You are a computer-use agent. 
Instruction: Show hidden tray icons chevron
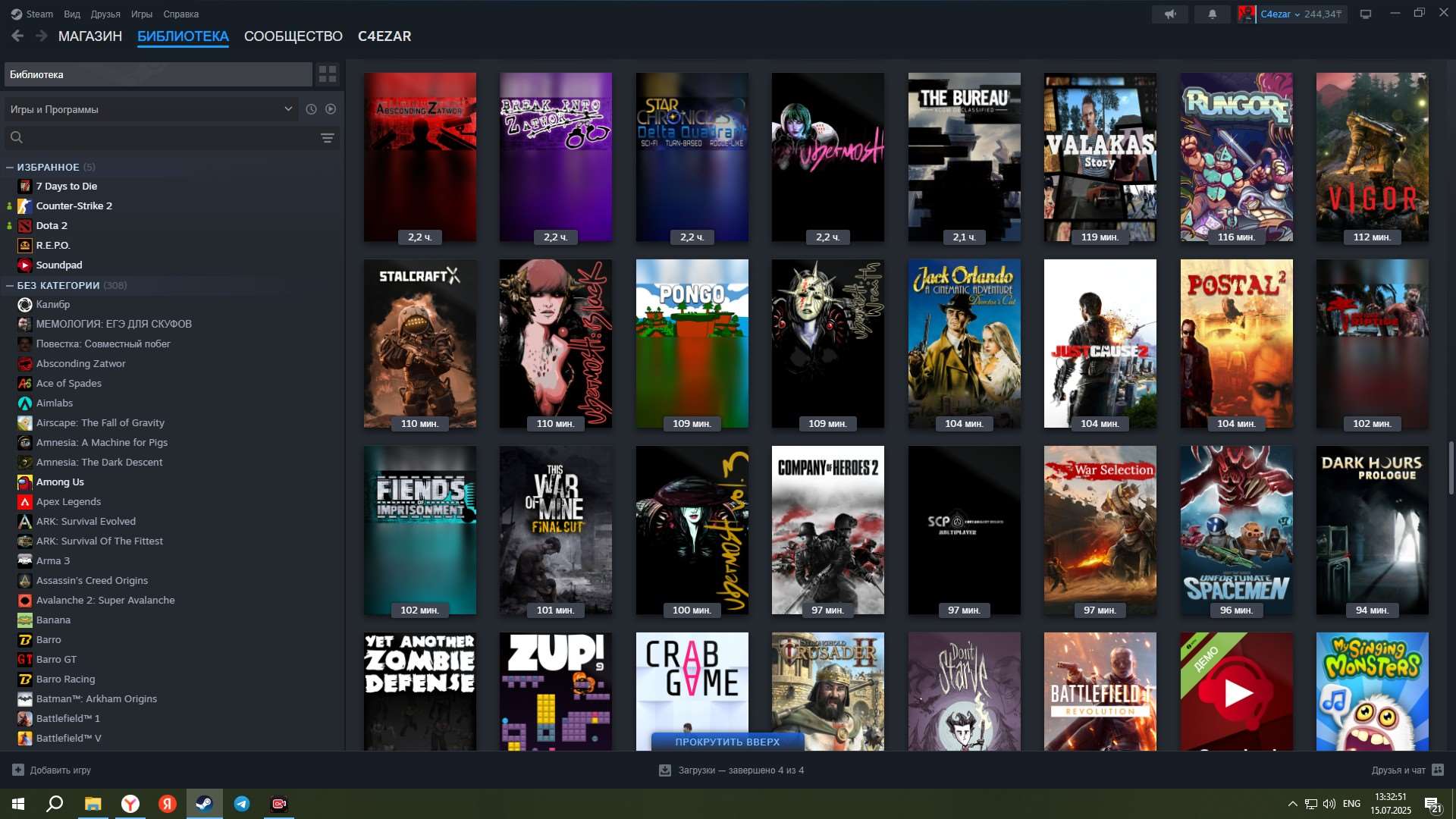pyautogui.click(x=1292, y=804)
